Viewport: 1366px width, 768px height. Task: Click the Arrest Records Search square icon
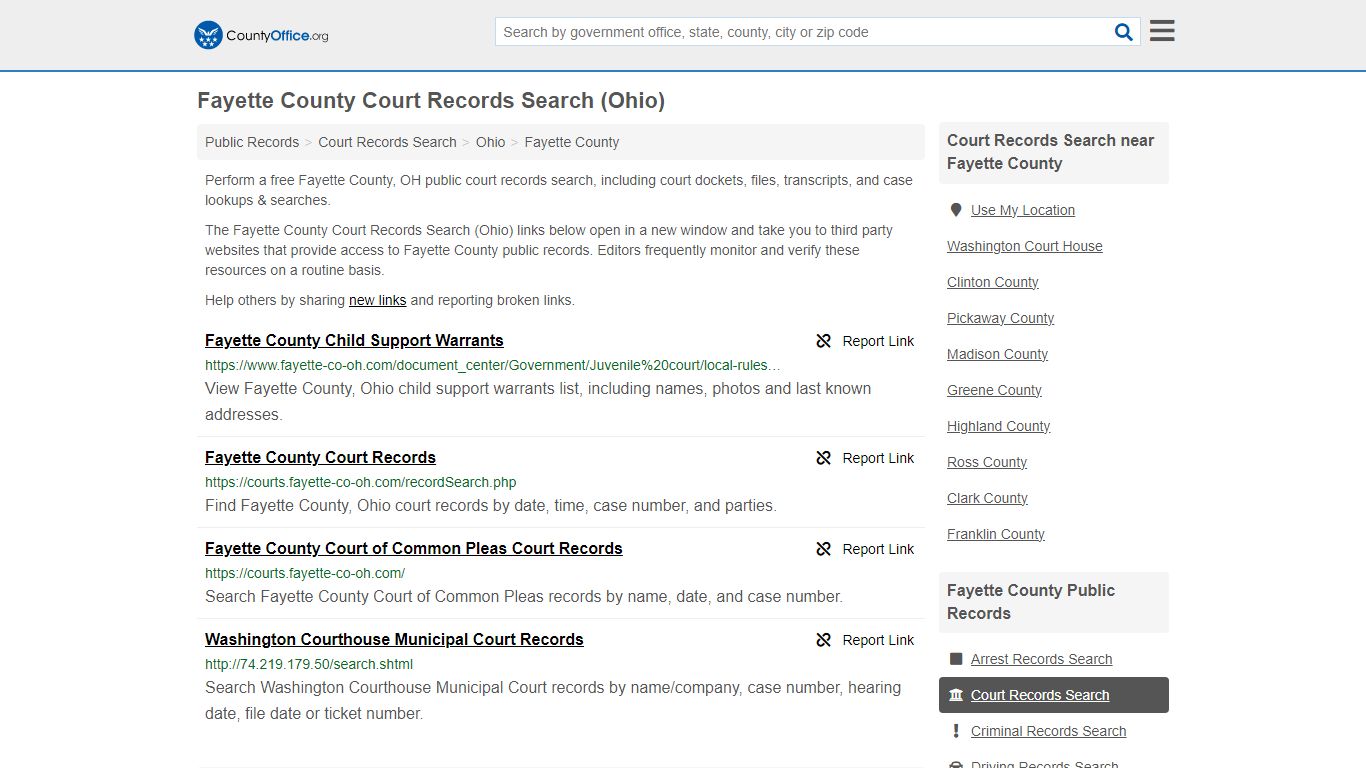956,659
